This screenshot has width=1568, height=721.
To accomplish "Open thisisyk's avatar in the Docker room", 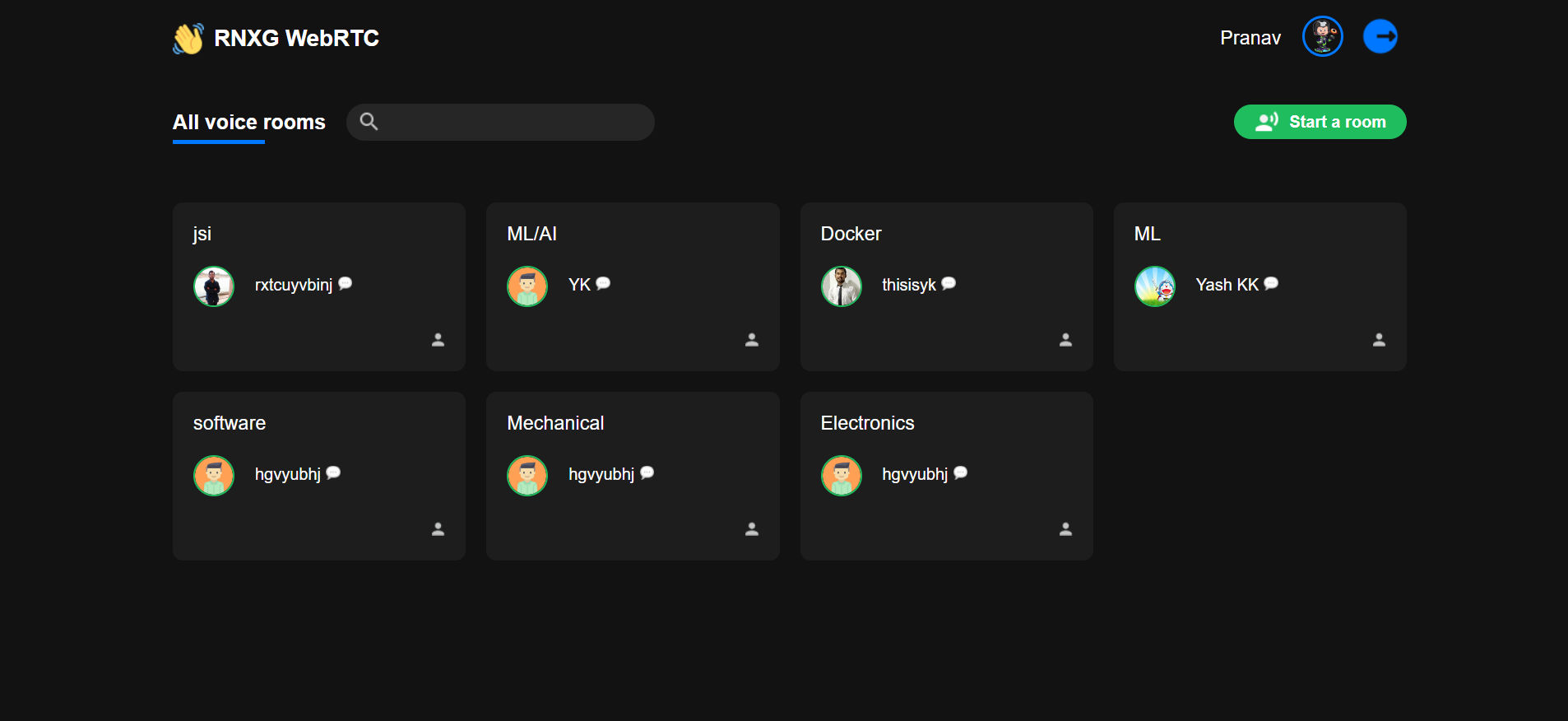I will click(841, 286).
